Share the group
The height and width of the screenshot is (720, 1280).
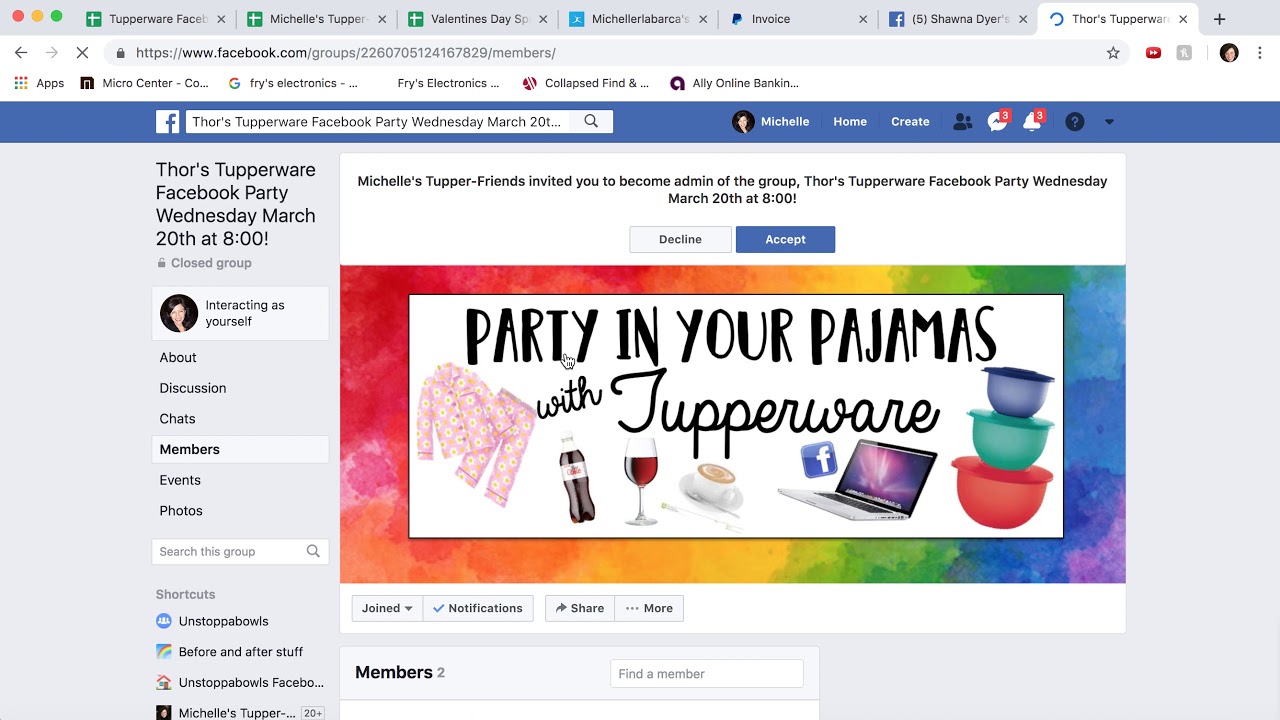click(x=580, y=608)
